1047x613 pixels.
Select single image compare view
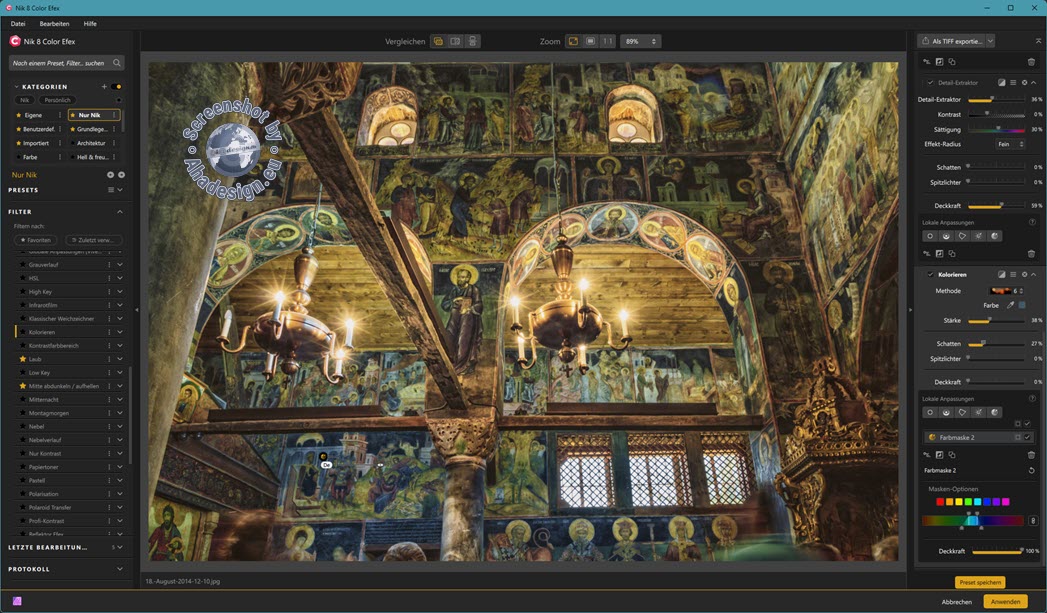pos(438,41)
